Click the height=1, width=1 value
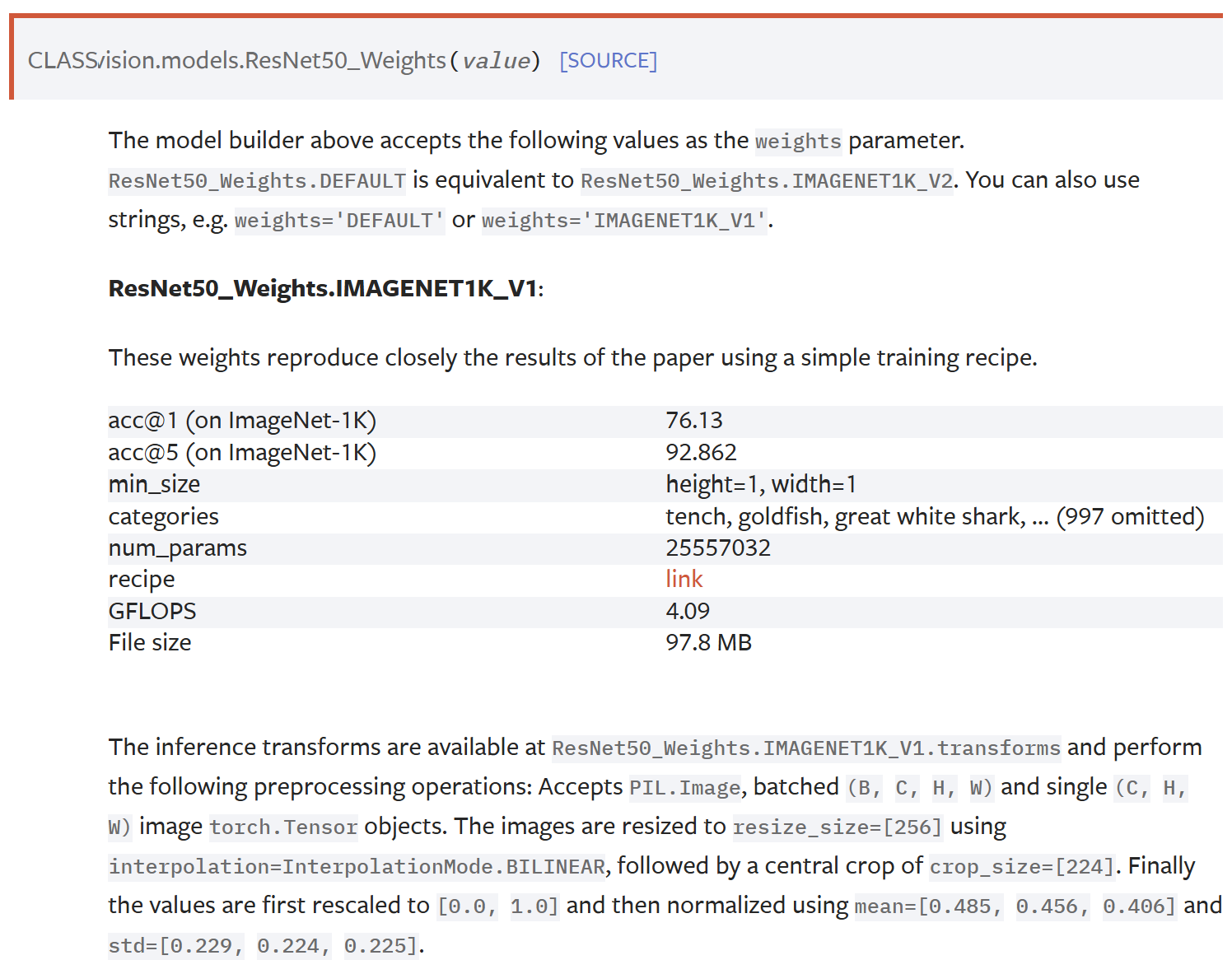1232x960 pixels. coord(761,485)
